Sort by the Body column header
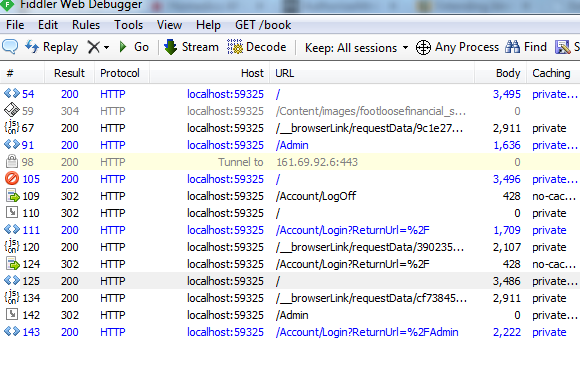The image size is (580, 367). point(500,73)
